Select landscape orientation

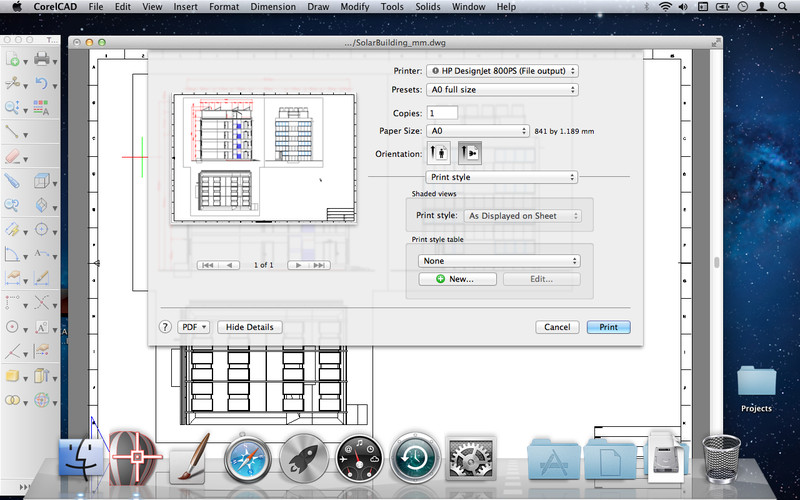click(470, 153)
